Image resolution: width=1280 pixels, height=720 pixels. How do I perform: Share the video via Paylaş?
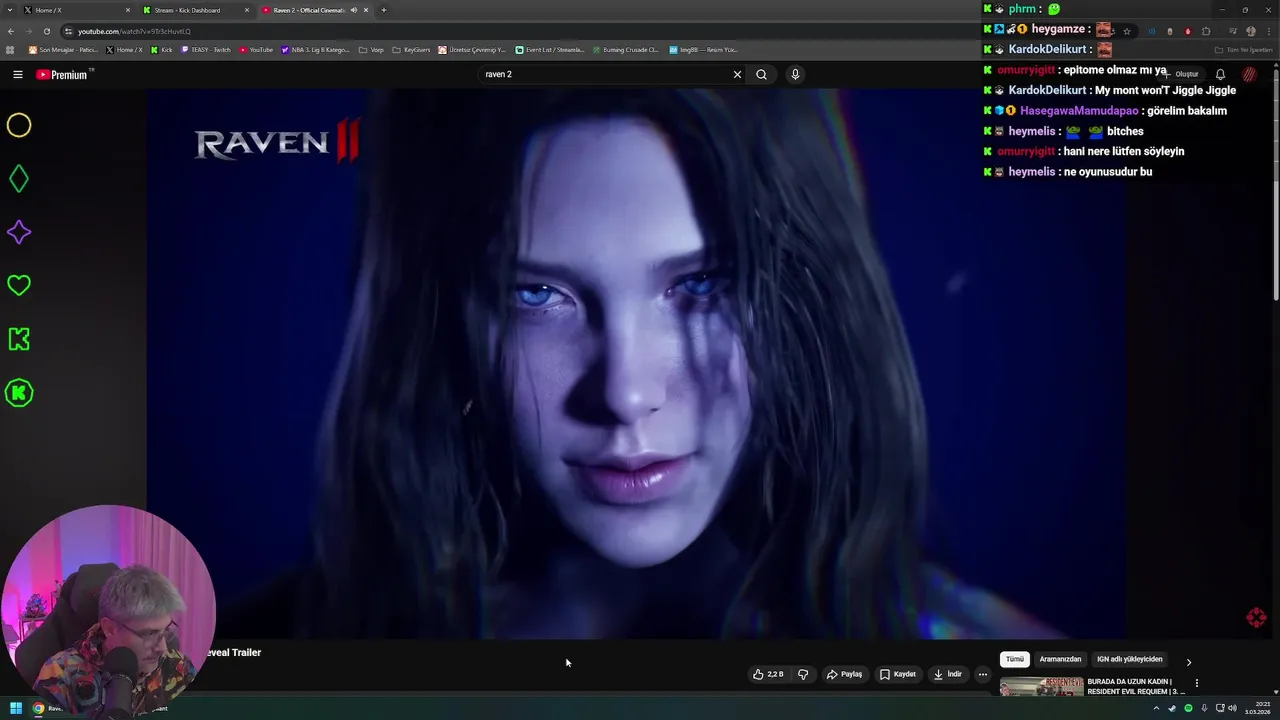(844, 674)
